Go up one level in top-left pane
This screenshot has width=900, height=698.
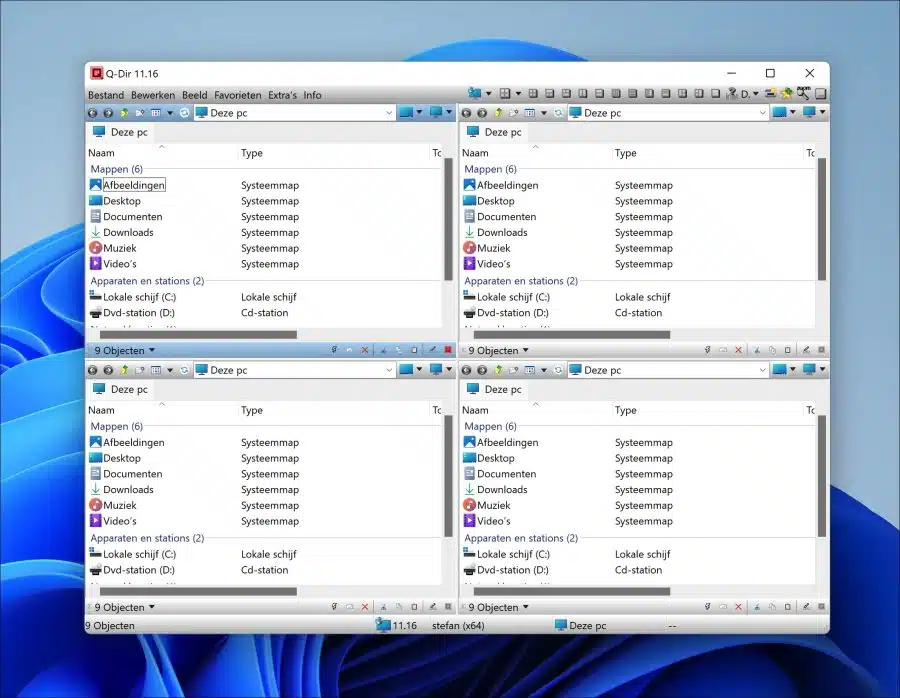124,113
